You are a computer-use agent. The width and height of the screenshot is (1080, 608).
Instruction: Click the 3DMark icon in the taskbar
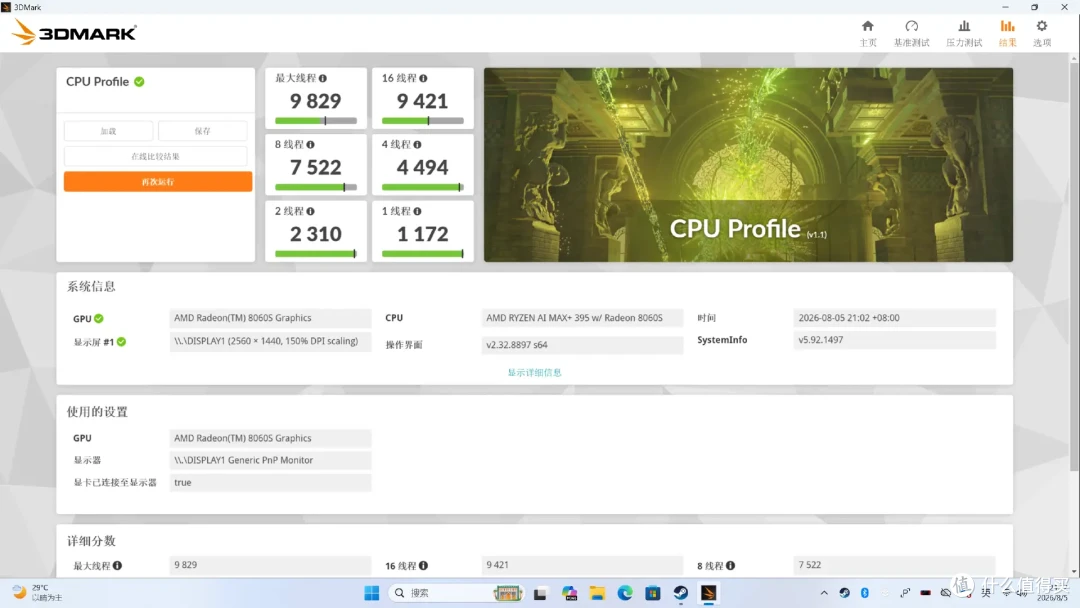click(709, 593)
